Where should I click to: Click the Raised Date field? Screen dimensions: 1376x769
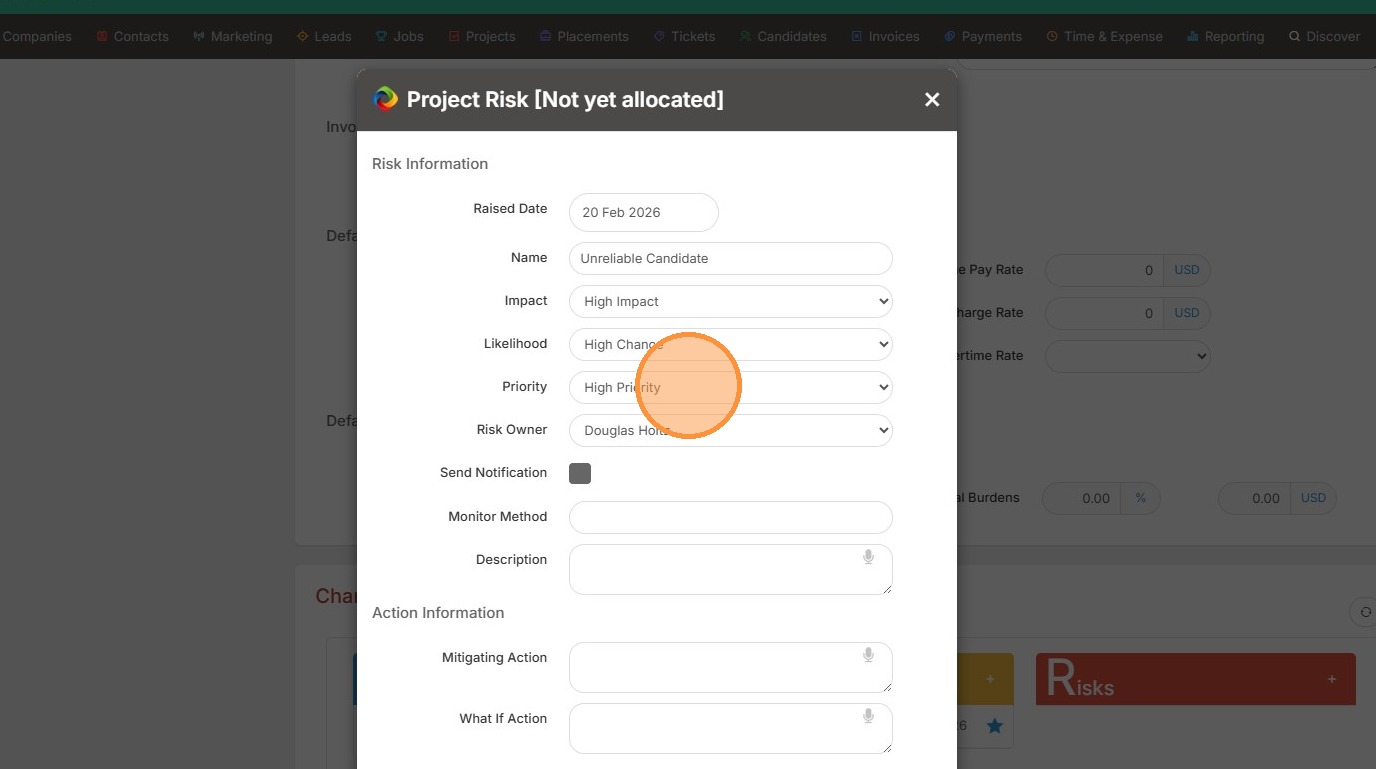pyautogui.click(x=643, y=212)
